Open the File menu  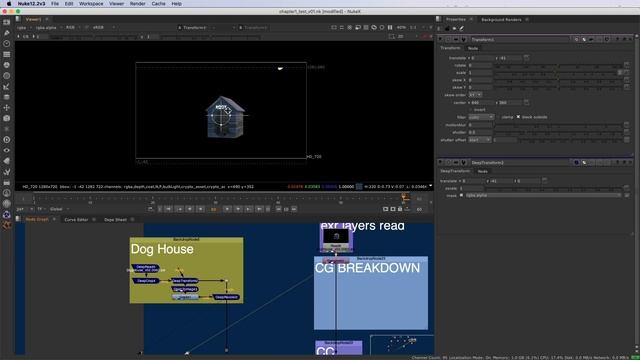click(x=55, y=4)
